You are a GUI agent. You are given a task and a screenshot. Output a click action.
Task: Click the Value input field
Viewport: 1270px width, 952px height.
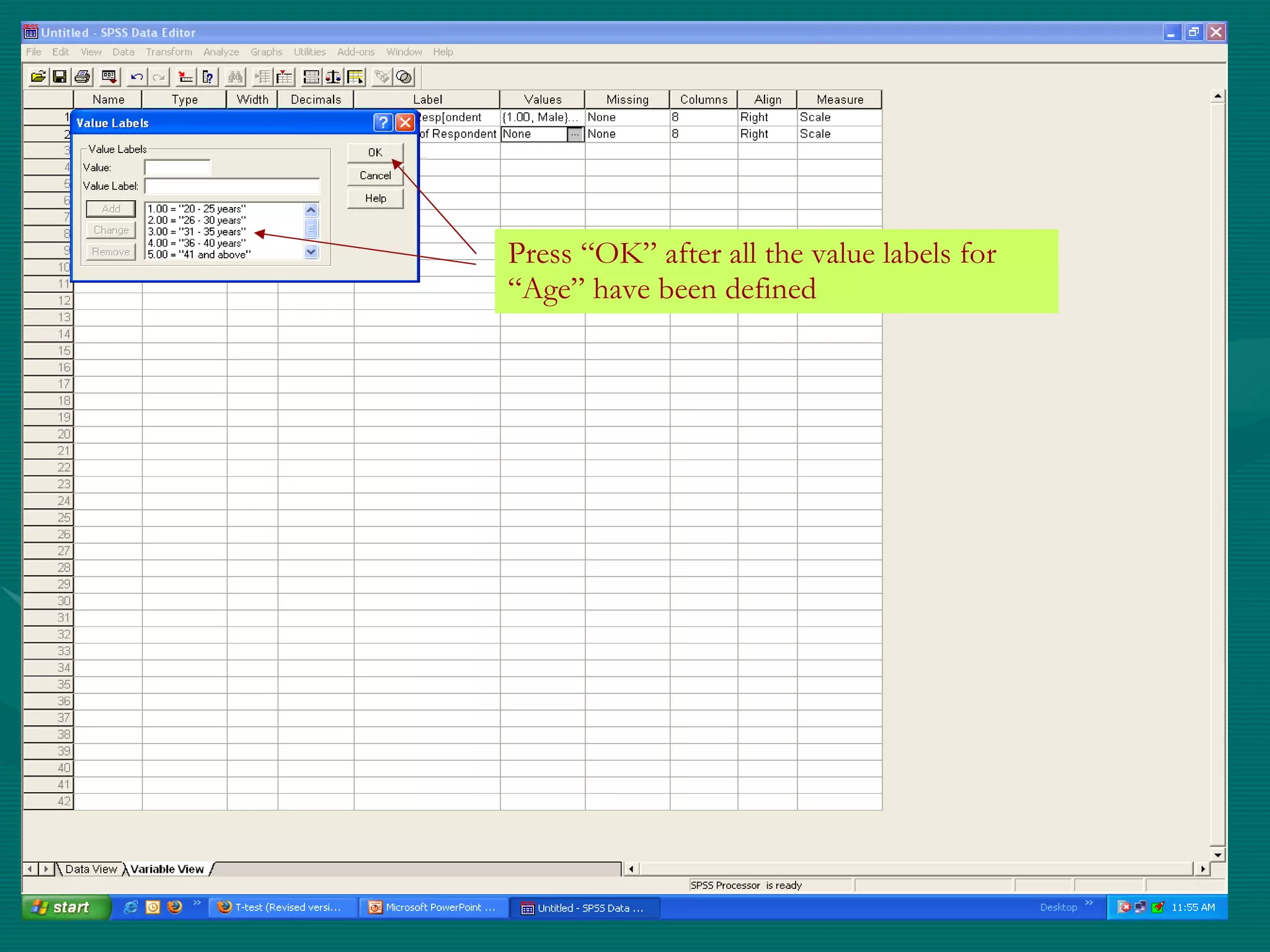pyautogui.click(x=177, y=167)
